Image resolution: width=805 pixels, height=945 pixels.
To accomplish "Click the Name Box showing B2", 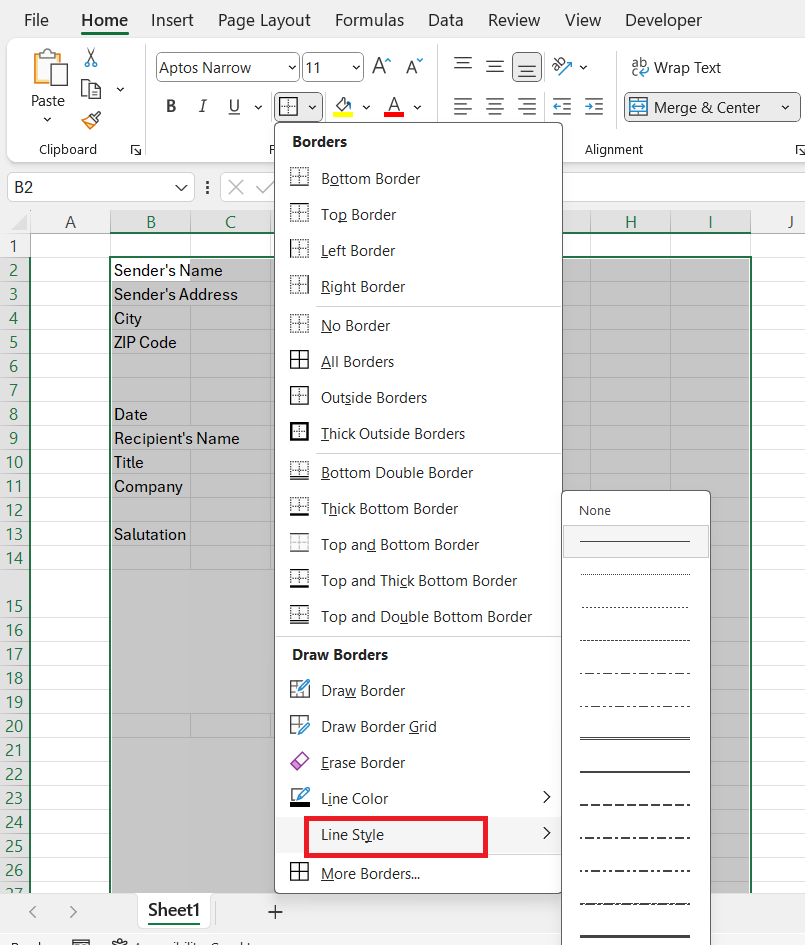I will [x=101, y=187].
